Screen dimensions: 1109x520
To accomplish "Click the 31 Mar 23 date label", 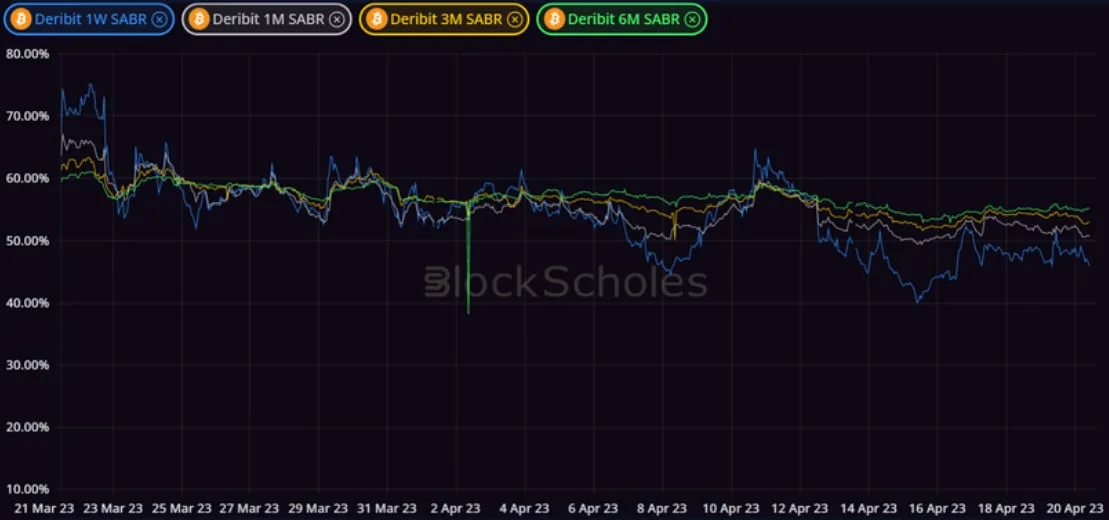I will tap(388, 508).
